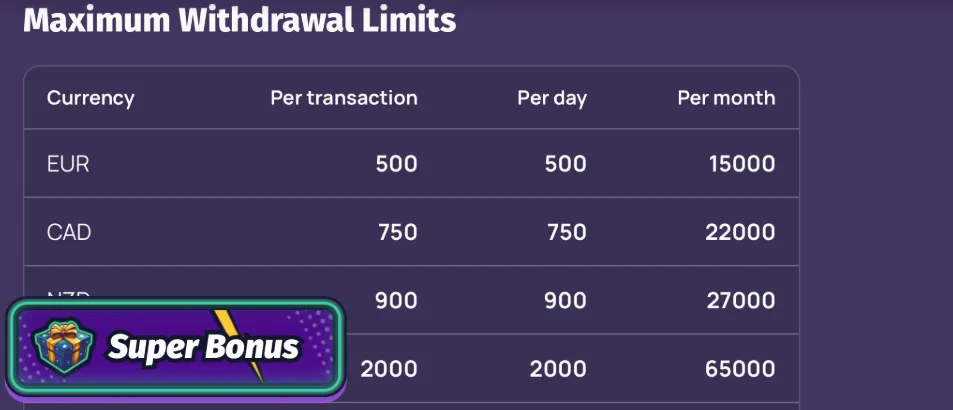This screenshot has width=953, height=410.
Task: Click the 900 per transaction value
Action: click(396, 300)
